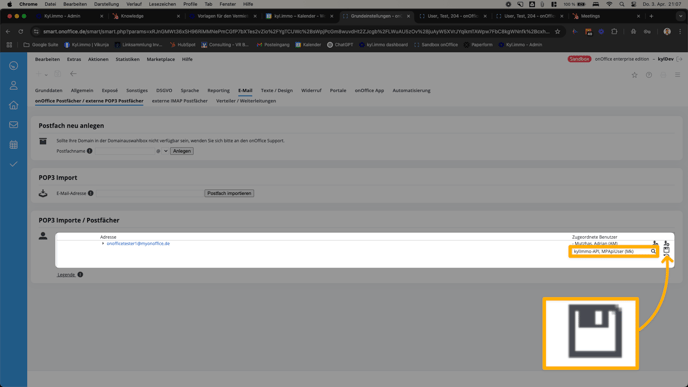Open tasks via sidebar checkmark icon
Image resolution: width=688 pixels, height=387 pixels.
coord(14,164)
